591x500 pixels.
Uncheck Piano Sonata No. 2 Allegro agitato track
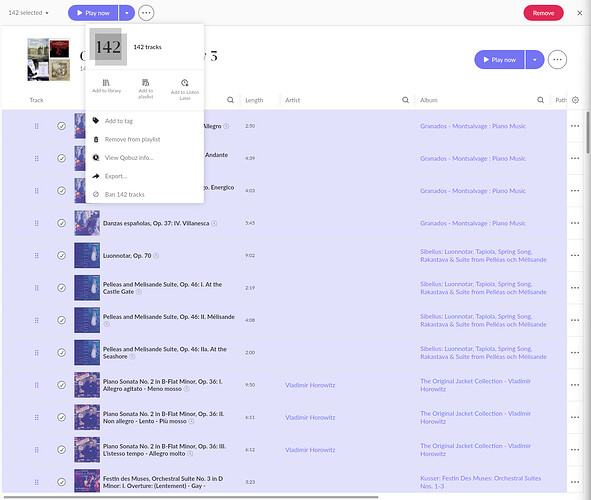tap(61, 385)
